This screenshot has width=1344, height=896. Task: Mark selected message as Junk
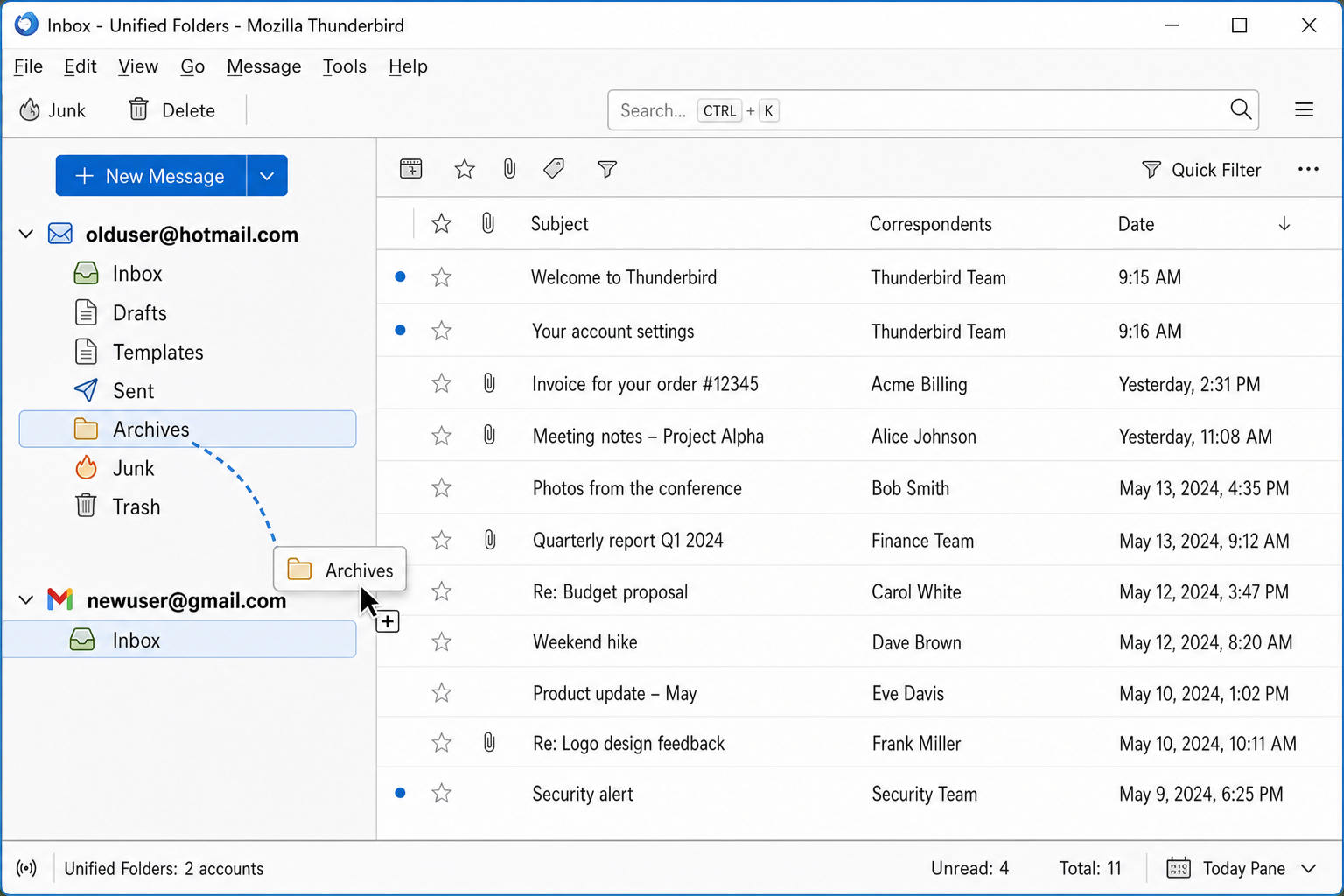point(52,110)
